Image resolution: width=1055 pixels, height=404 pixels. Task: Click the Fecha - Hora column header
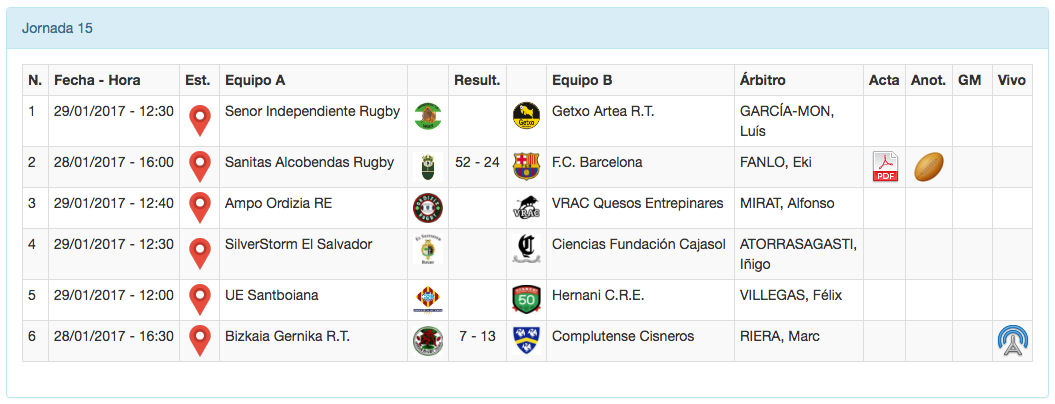[x=97, y=81]
